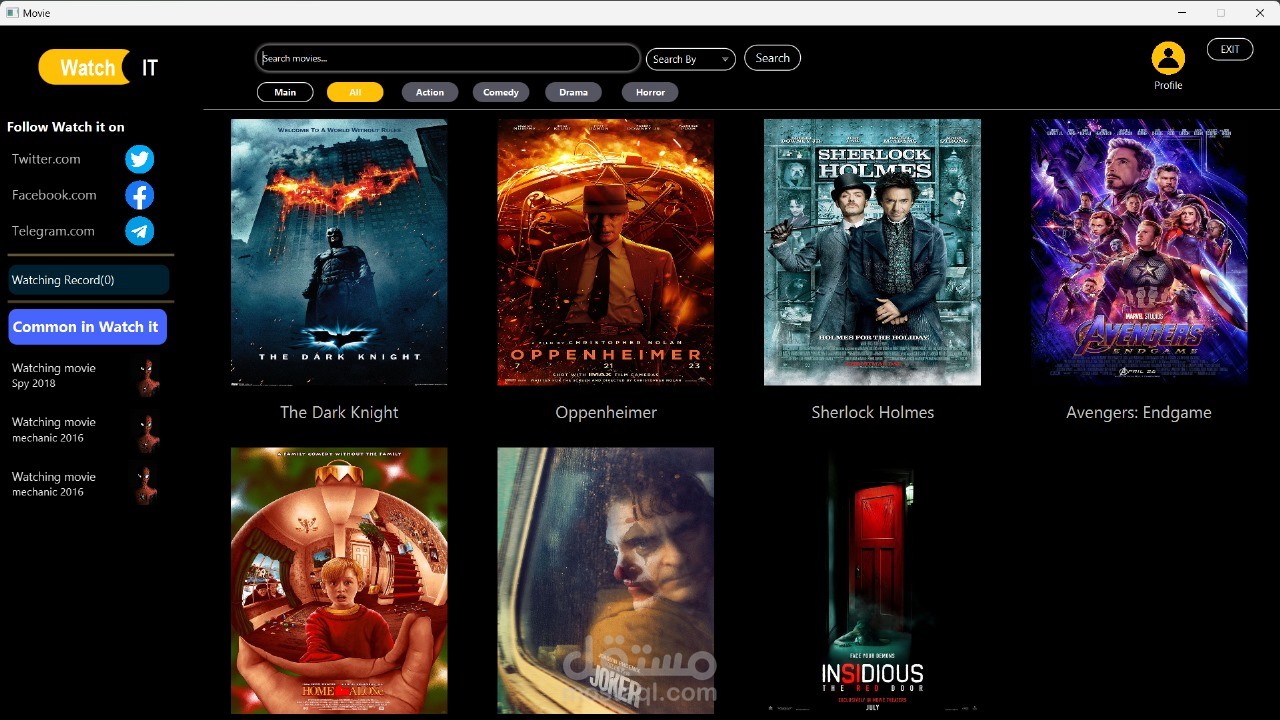
Task: Filter movies by Comedy
Action: 501,92
